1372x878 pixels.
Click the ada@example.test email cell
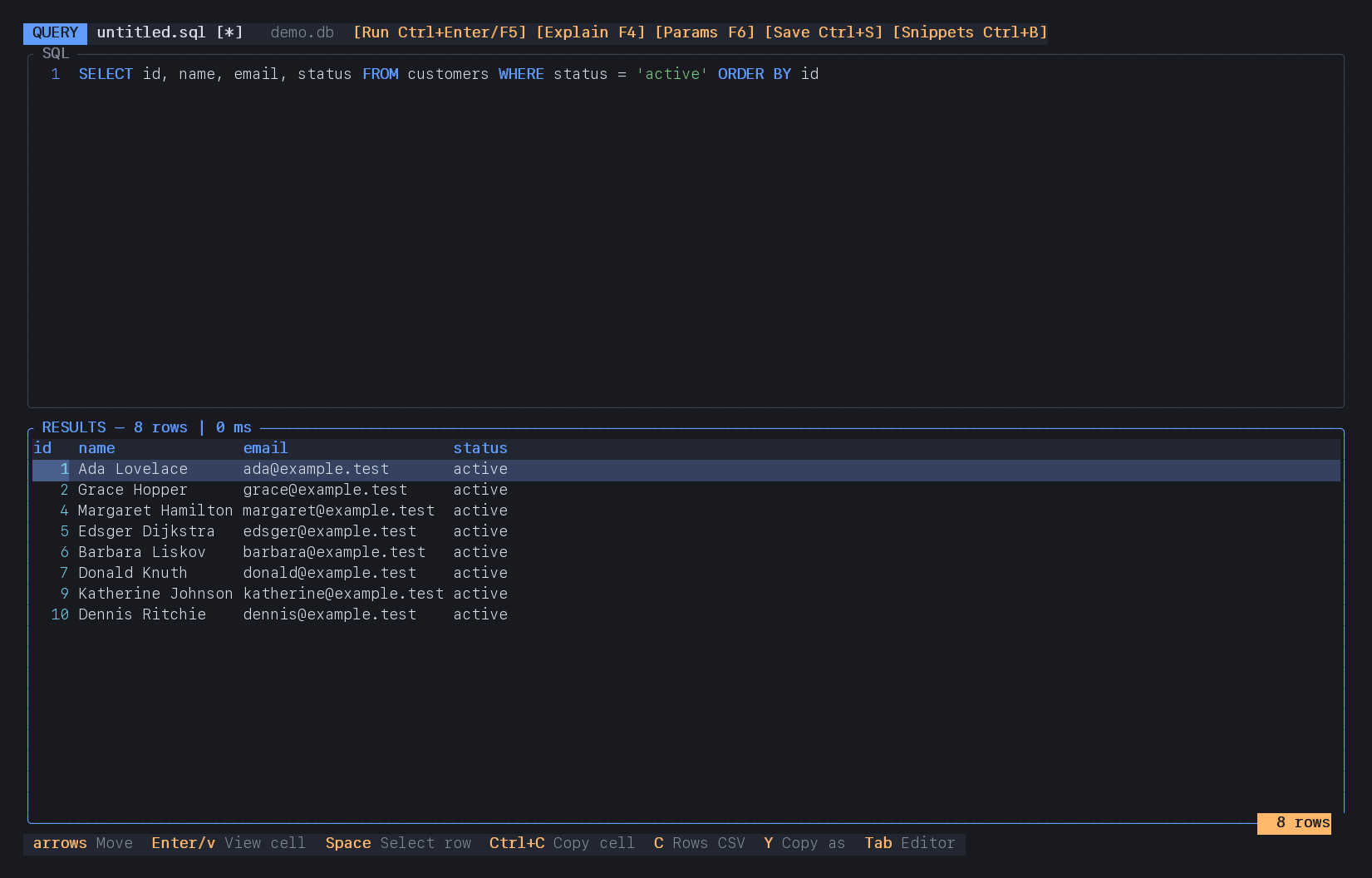316,469
